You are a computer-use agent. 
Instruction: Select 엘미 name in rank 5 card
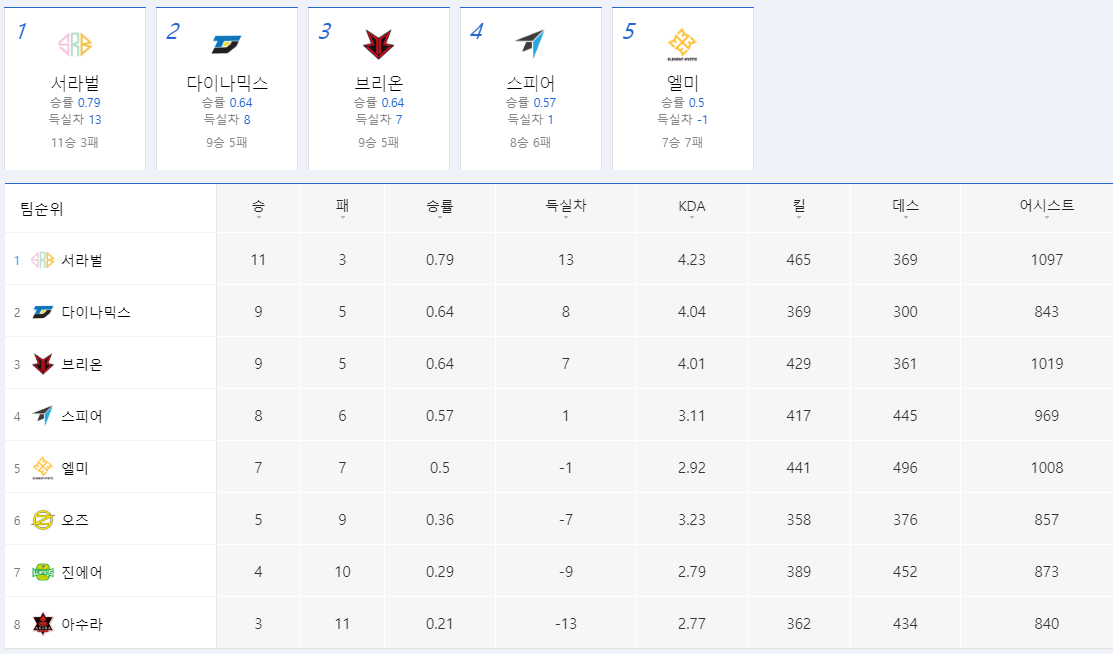coord(682,83)
